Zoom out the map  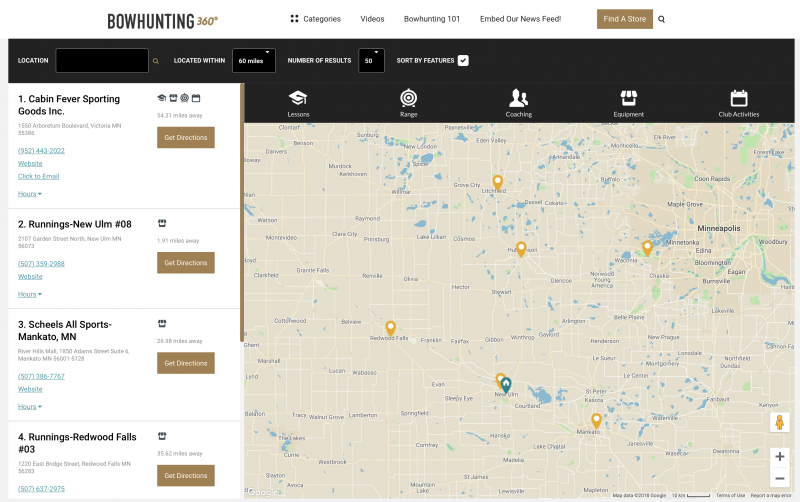click(x=779, y=478)
